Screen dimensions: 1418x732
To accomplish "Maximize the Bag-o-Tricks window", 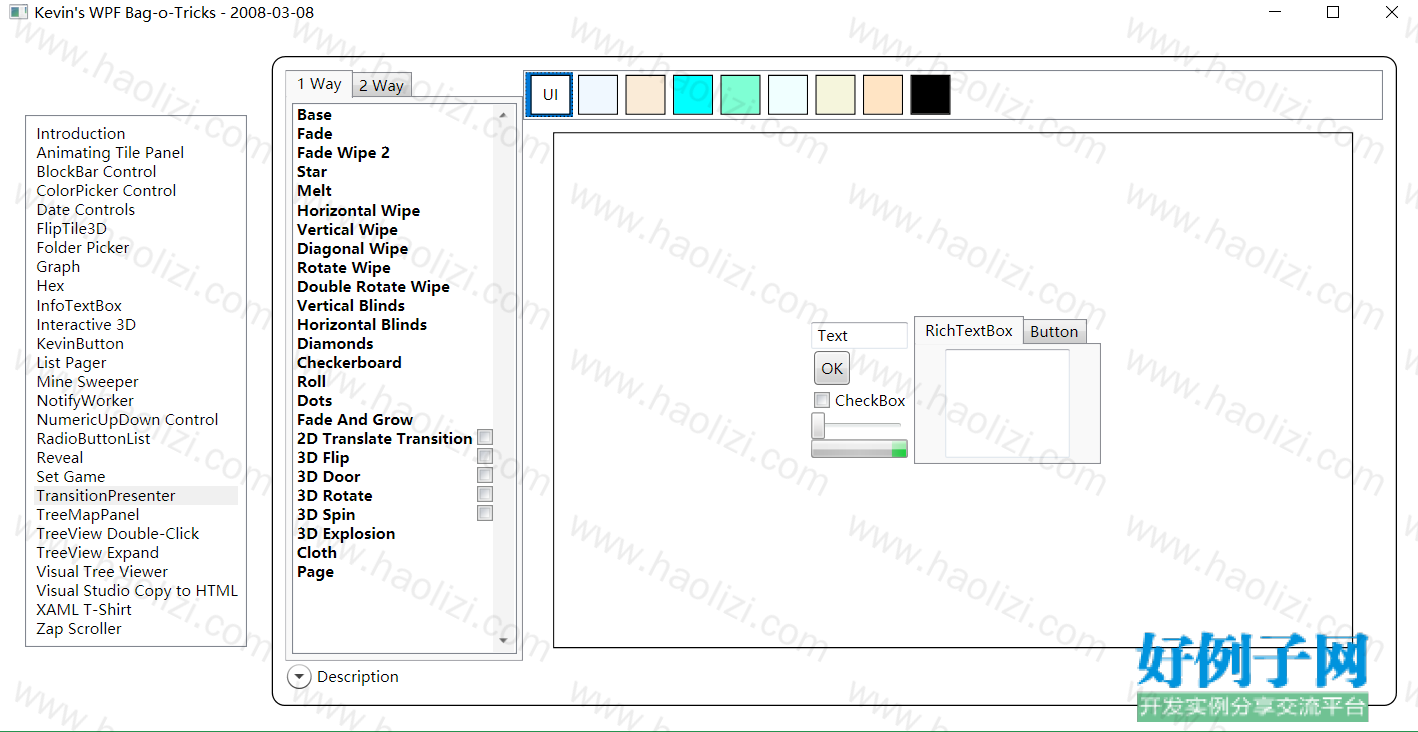I will 1333,13.
